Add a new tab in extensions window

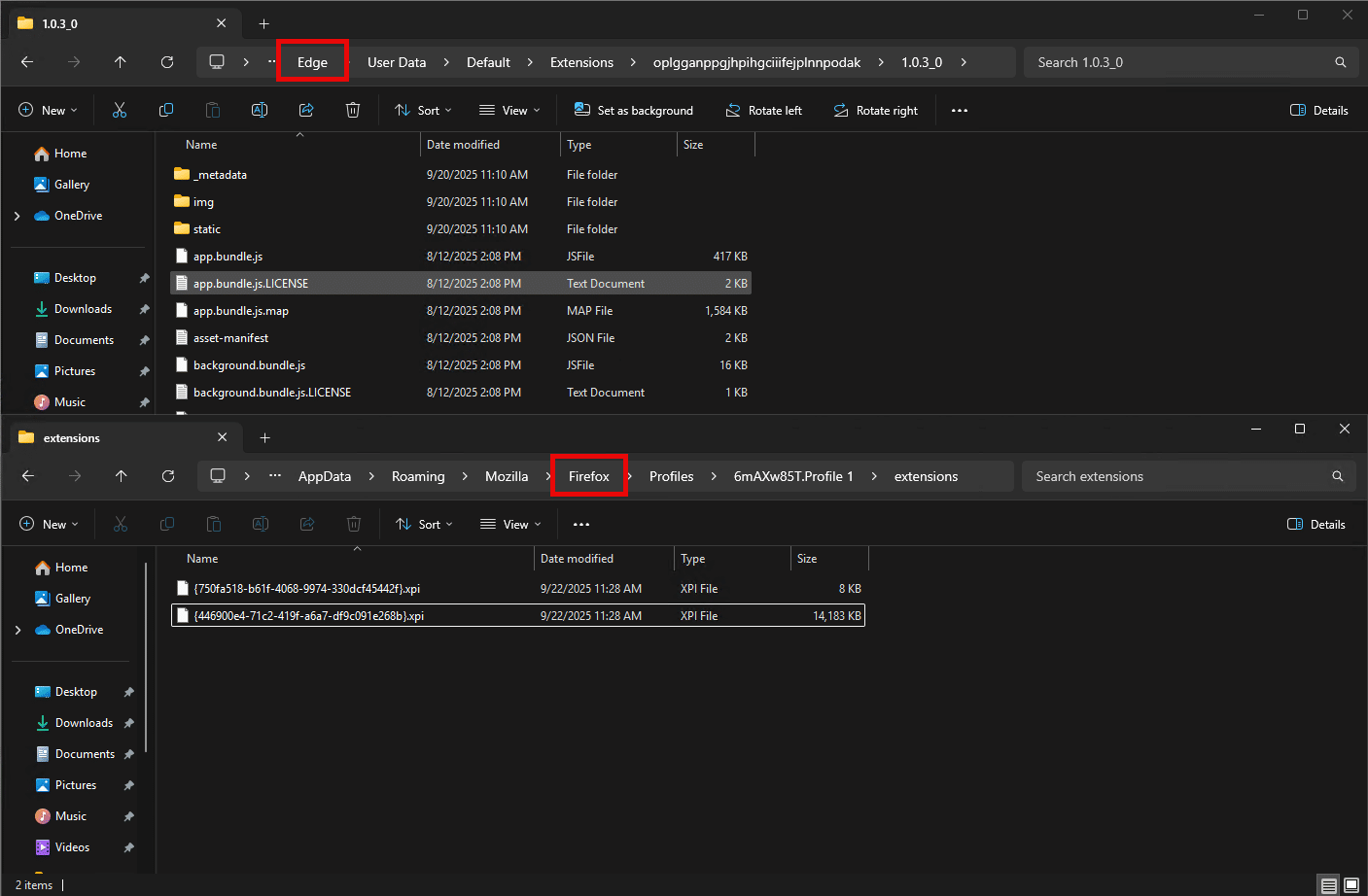tap(264, 438)
